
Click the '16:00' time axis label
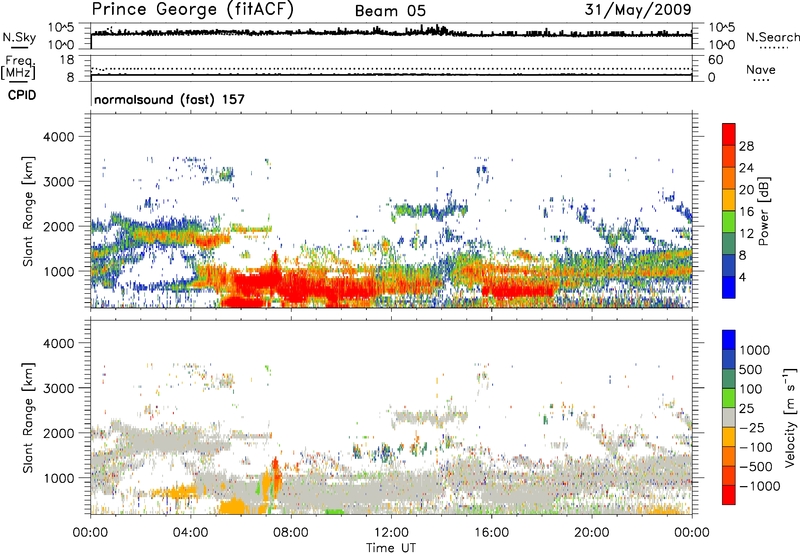491,533
